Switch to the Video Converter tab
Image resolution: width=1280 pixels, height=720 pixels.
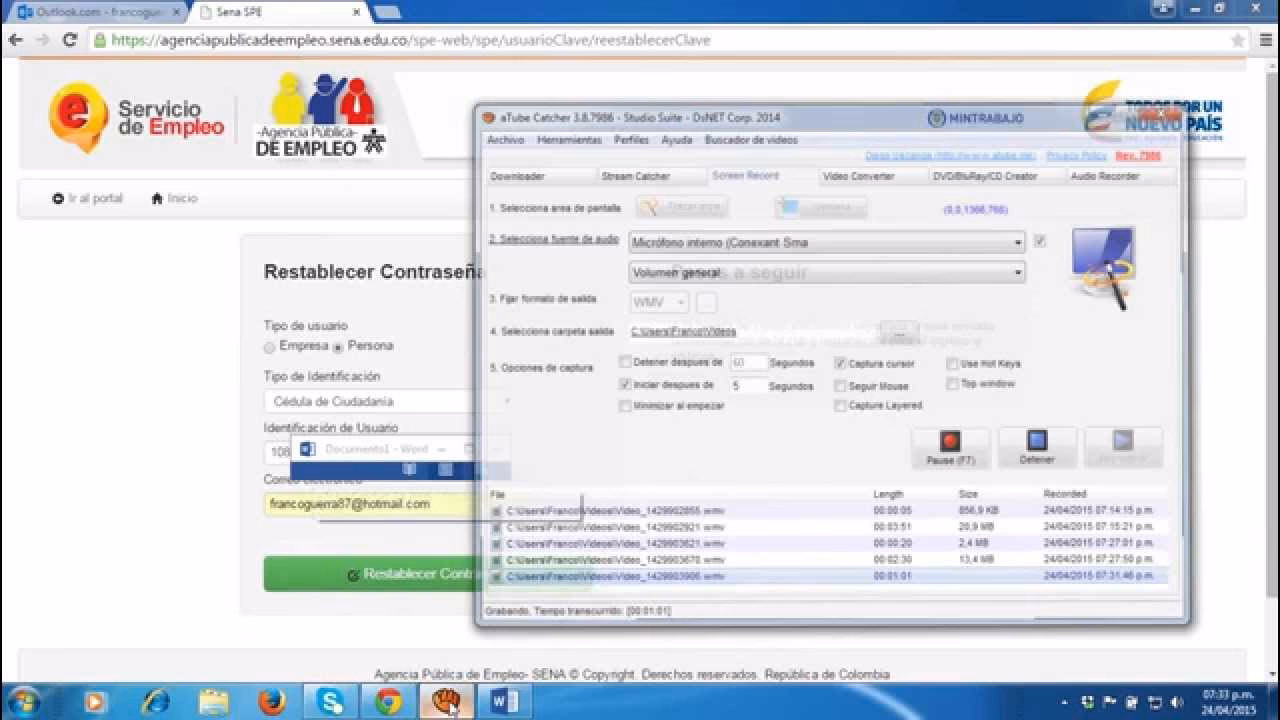pyautogui.click(x=858, y=176)
